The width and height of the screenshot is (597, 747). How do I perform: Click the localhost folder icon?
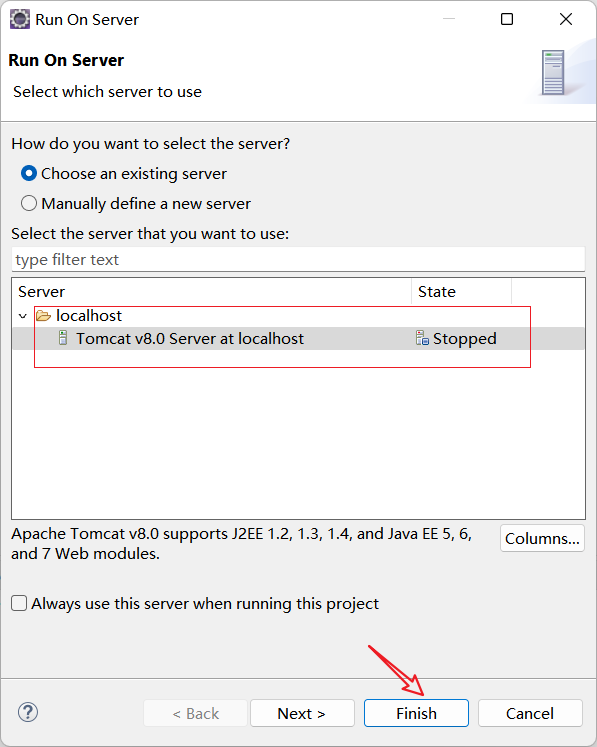pyautogui.click(x=43, y=315)
